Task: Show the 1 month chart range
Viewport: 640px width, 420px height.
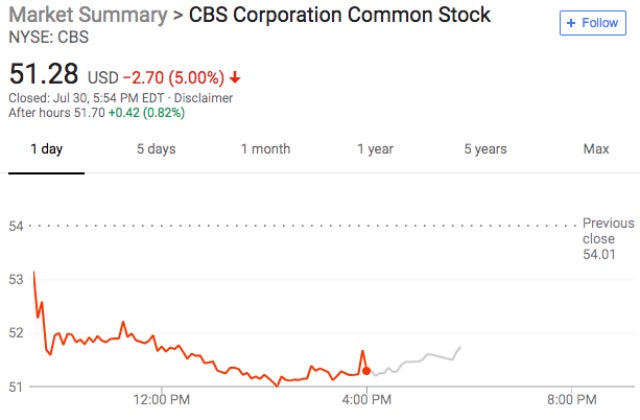Action: tap(265, 149)
